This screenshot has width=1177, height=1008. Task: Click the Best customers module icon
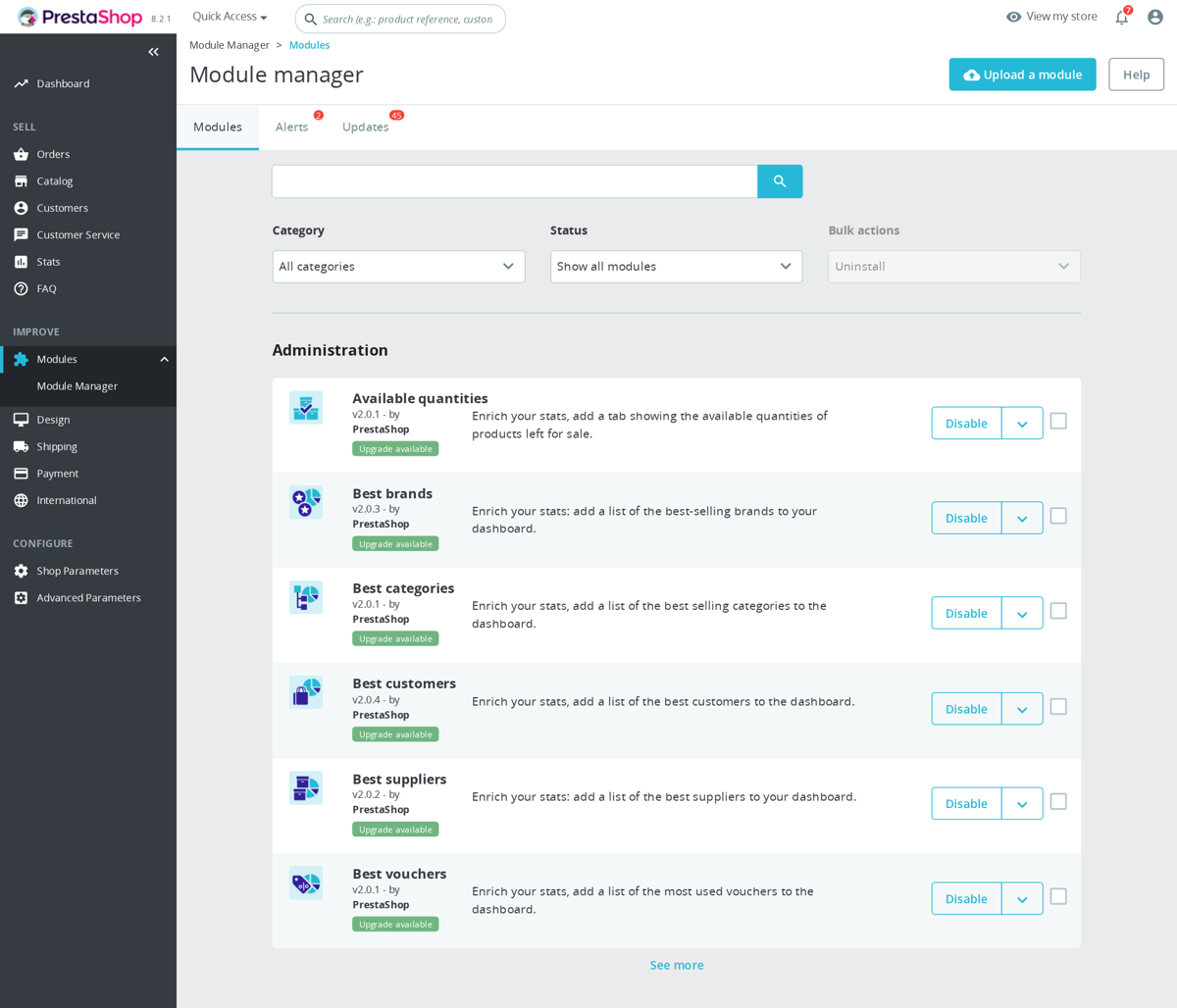[x=306, y=692]
